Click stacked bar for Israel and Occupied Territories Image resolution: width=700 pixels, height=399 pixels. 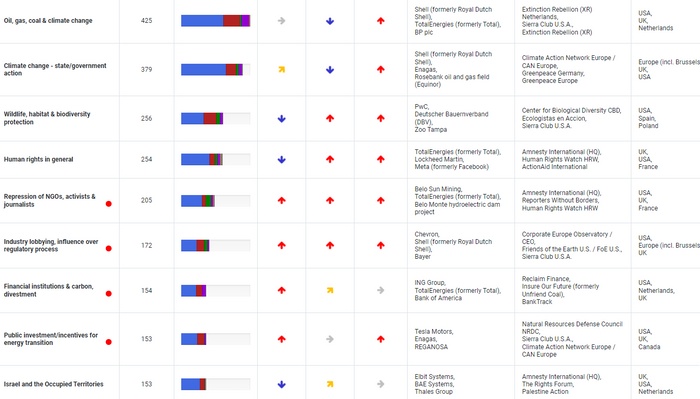(x=216, y=384)
